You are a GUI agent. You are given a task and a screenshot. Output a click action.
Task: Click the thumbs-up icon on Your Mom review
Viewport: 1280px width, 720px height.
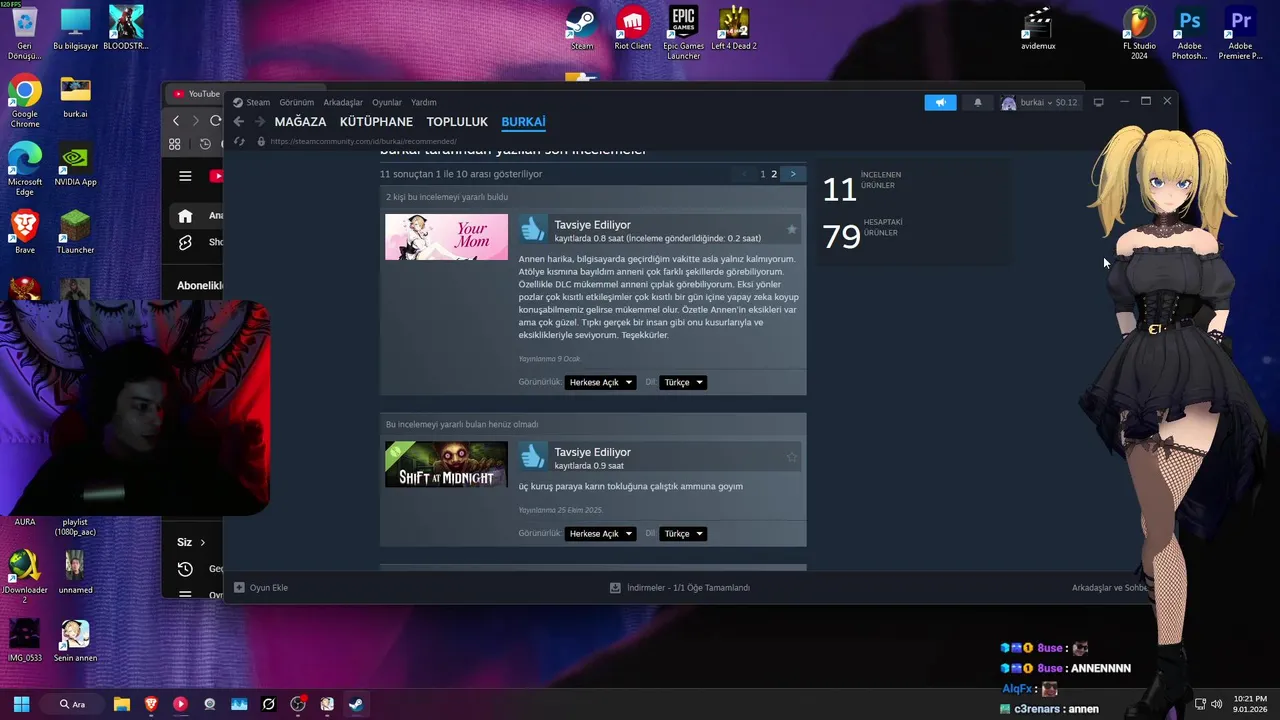coord(533,229)
